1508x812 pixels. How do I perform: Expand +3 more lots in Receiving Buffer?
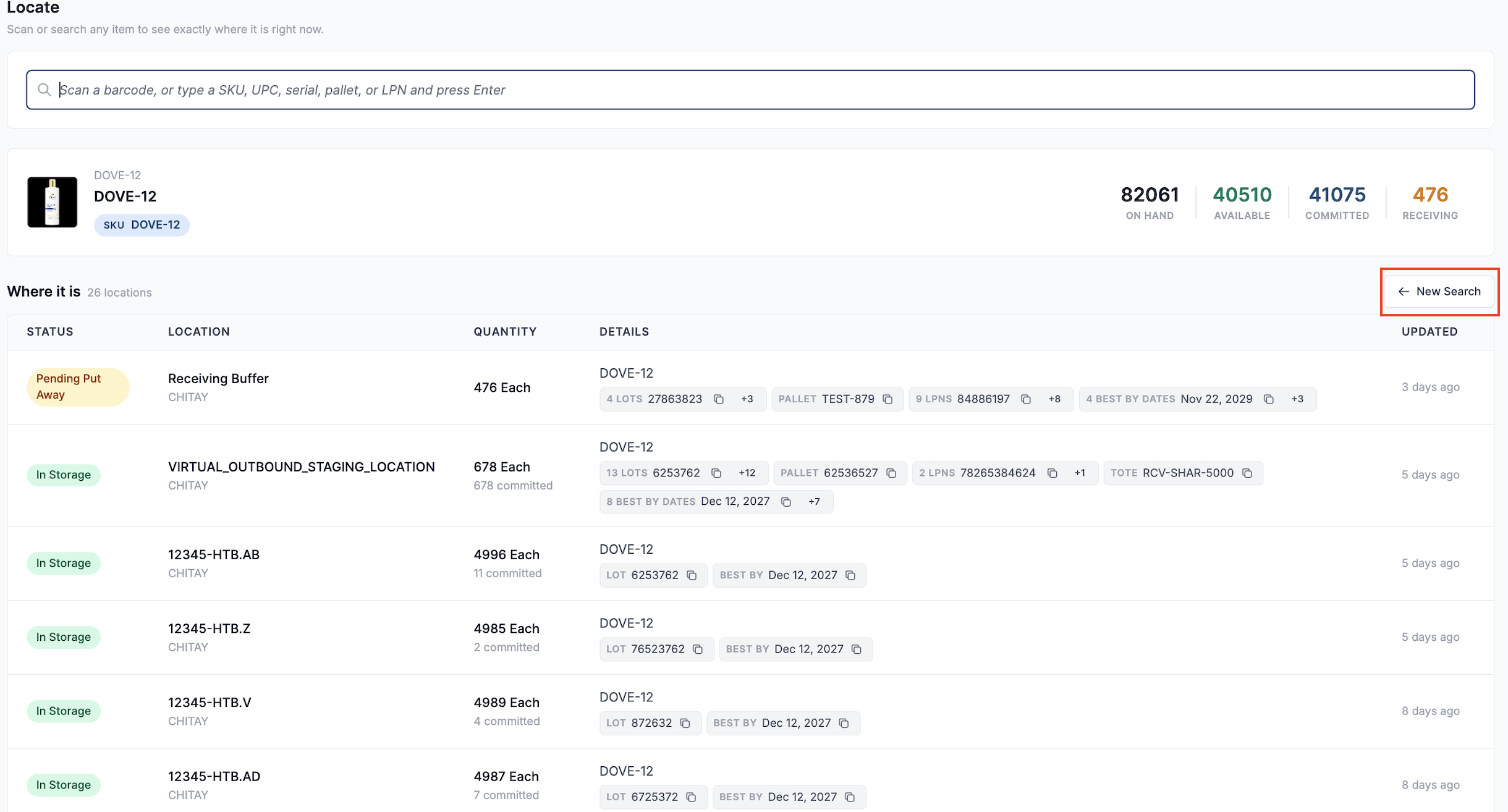coord(747,399)
